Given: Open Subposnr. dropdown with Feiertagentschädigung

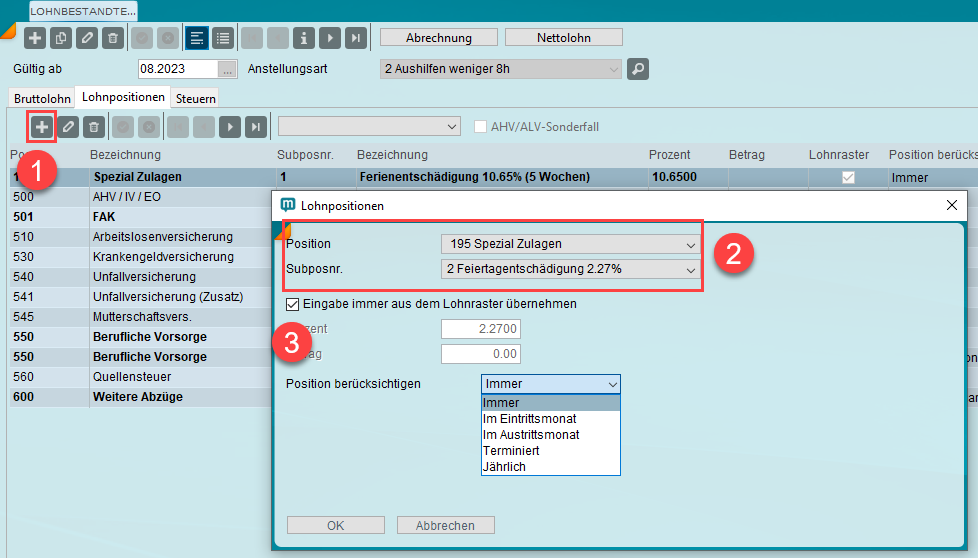Looking at the screenshot, I should coord(570,269).
